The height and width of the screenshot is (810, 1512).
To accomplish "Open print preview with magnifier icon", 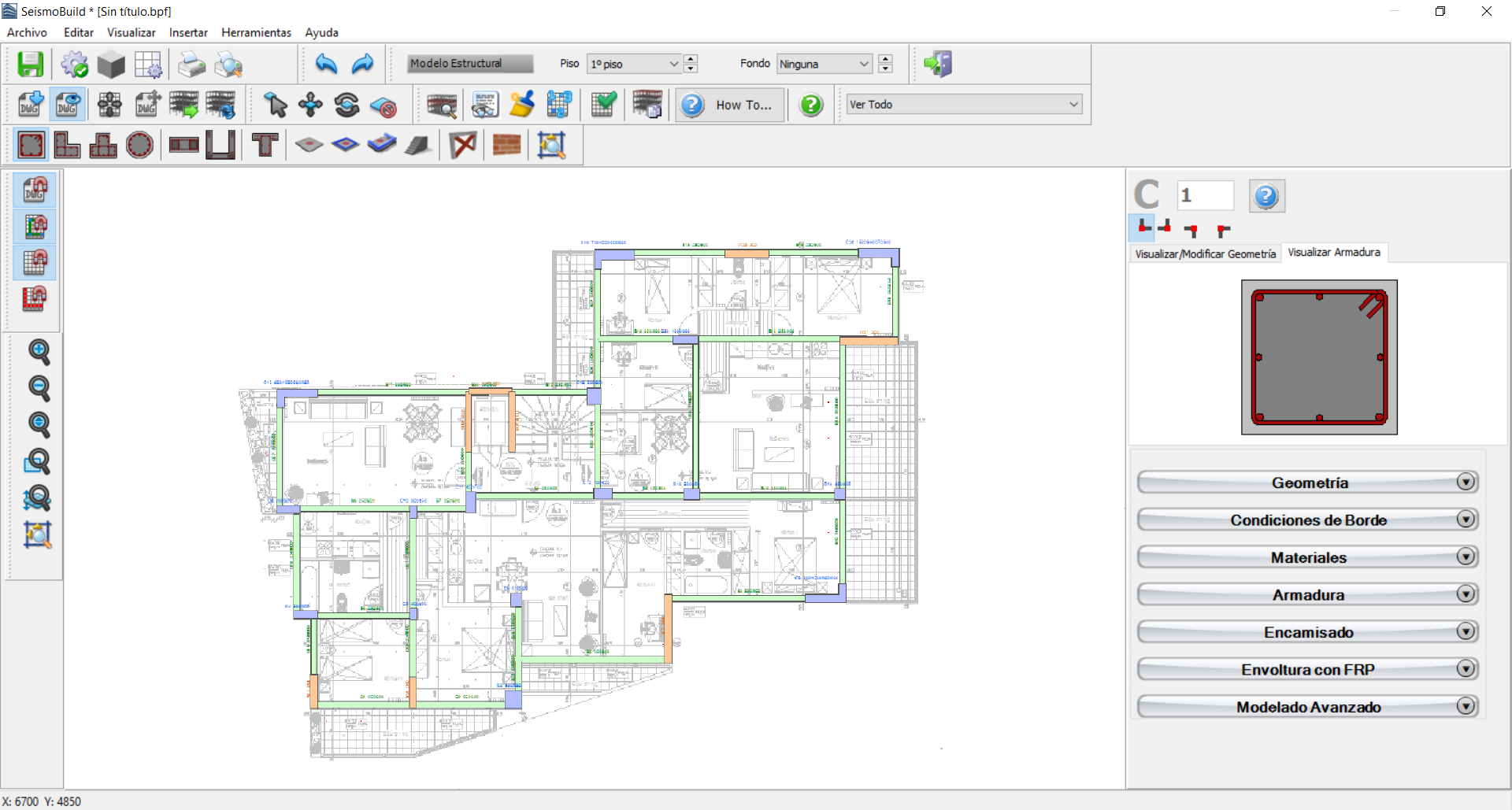I will (x=228, y=64).
